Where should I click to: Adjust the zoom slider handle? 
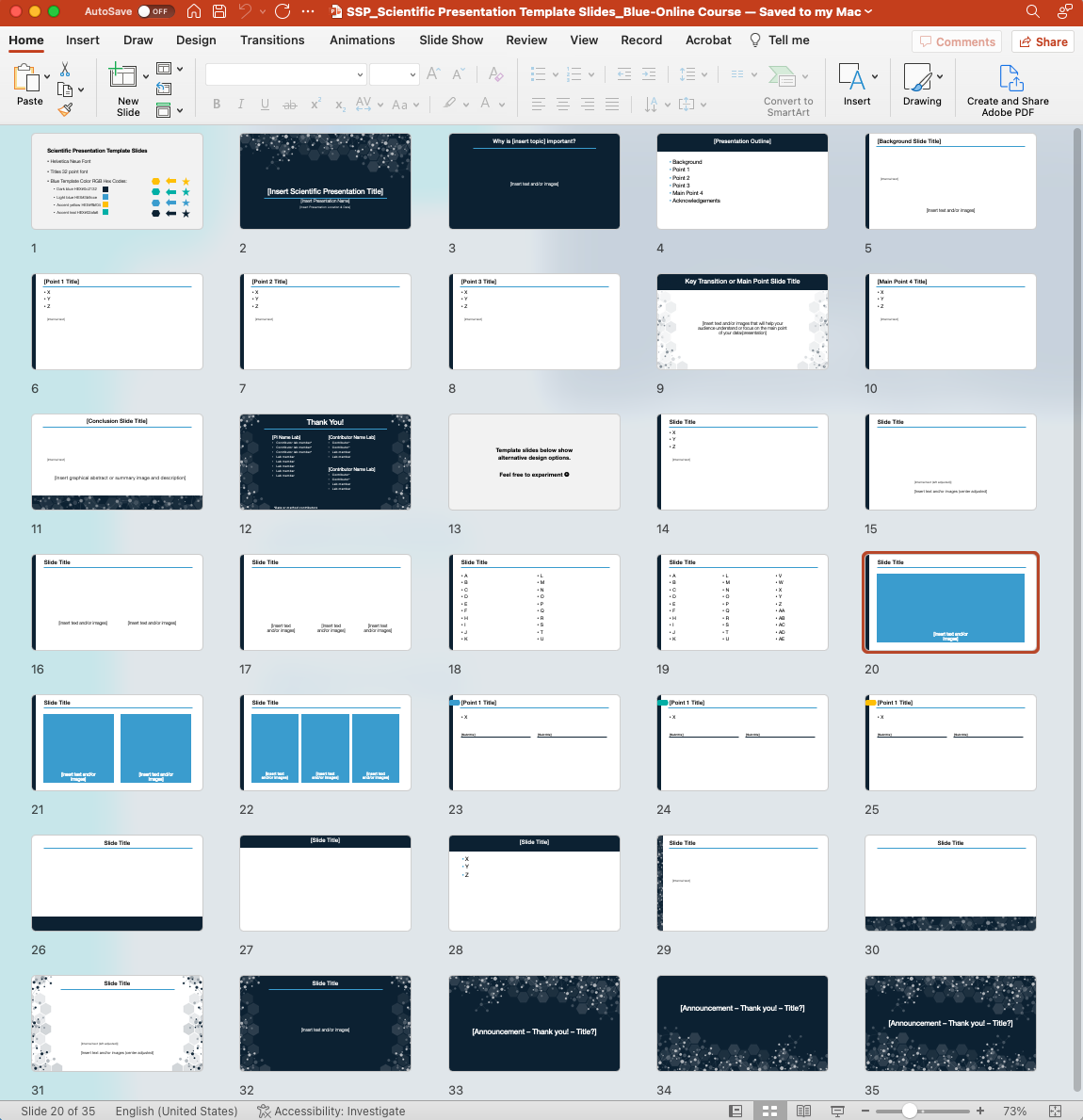coord(909,1111)
